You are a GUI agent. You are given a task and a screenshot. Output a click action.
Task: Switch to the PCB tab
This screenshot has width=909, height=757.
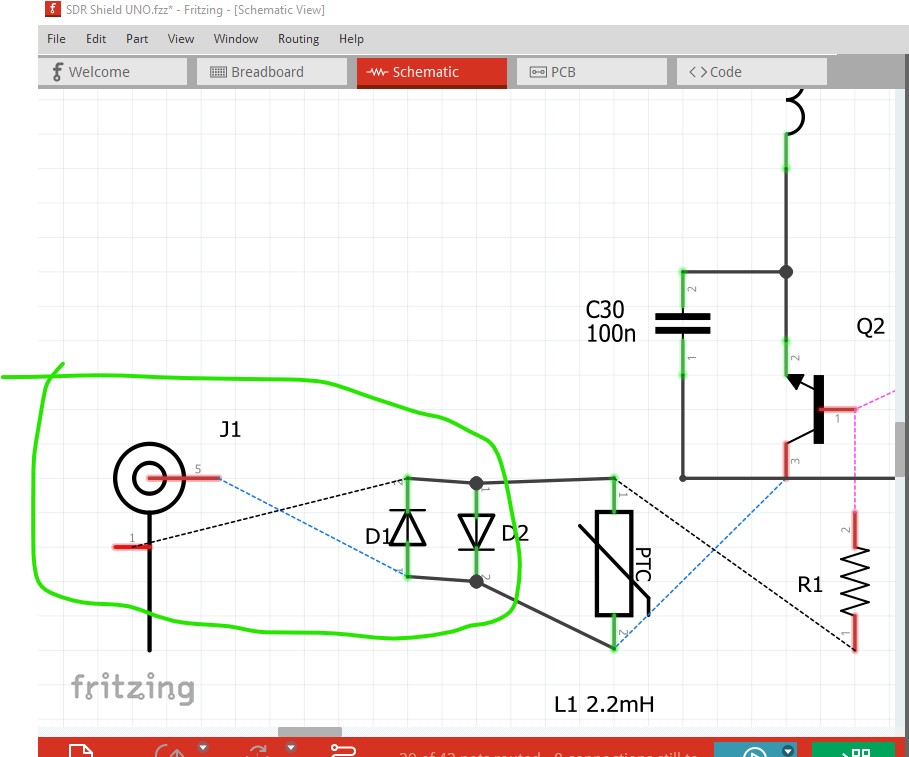click(592, 72)
